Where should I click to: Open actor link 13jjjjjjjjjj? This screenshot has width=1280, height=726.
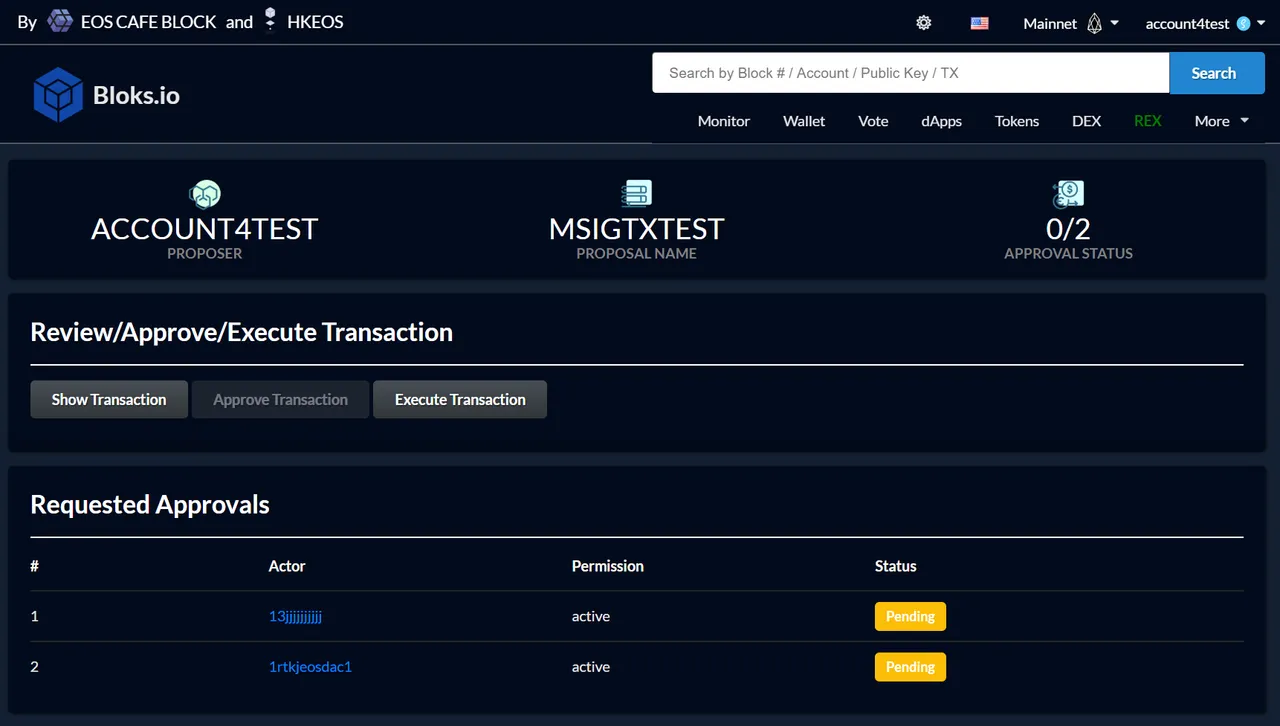click(x=295, y=616)
